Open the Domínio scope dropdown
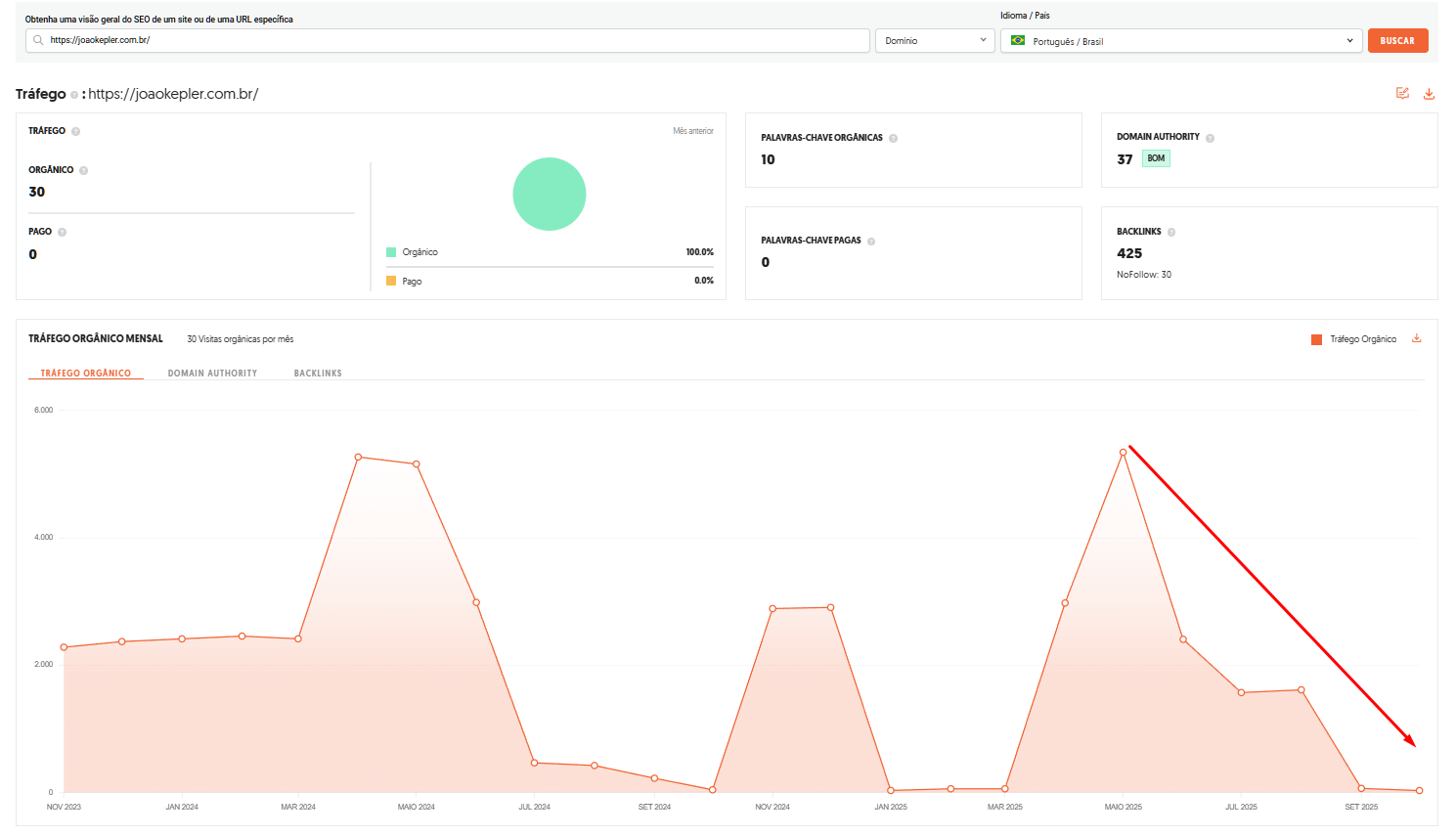The image size is (1456, 836). click(x=935, y=41)
